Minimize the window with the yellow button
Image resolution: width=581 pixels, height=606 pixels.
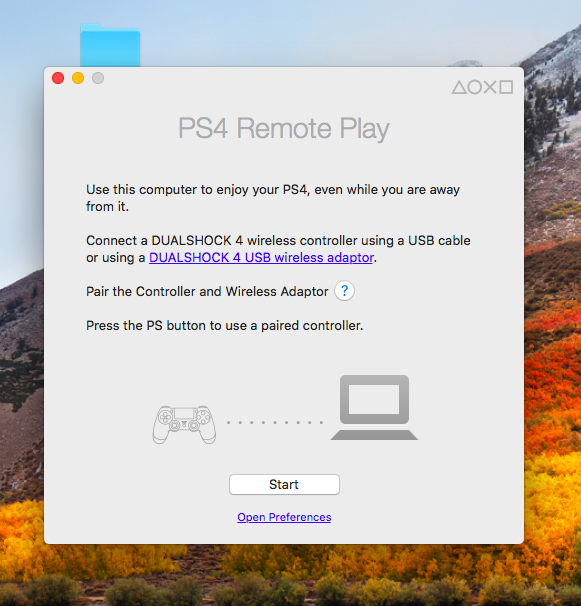point(78,78)
